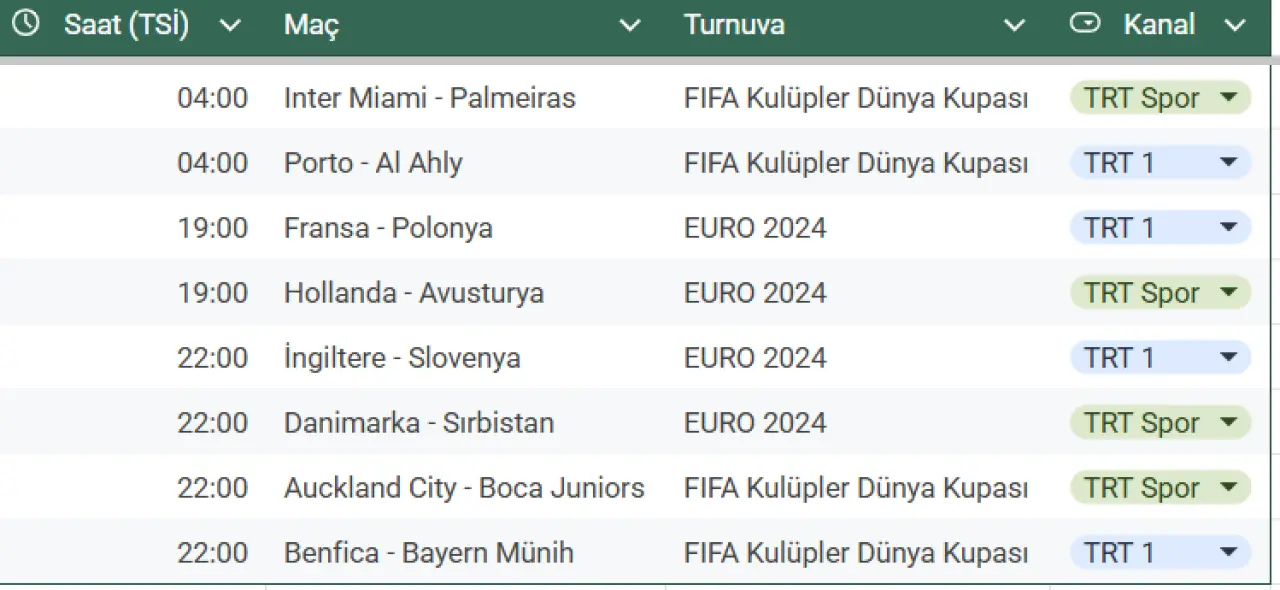Viewport: 1280px width, 590px height.
Task: Open the Saat (TSİ) column filter chevron
Action: [x=230, y=26]
